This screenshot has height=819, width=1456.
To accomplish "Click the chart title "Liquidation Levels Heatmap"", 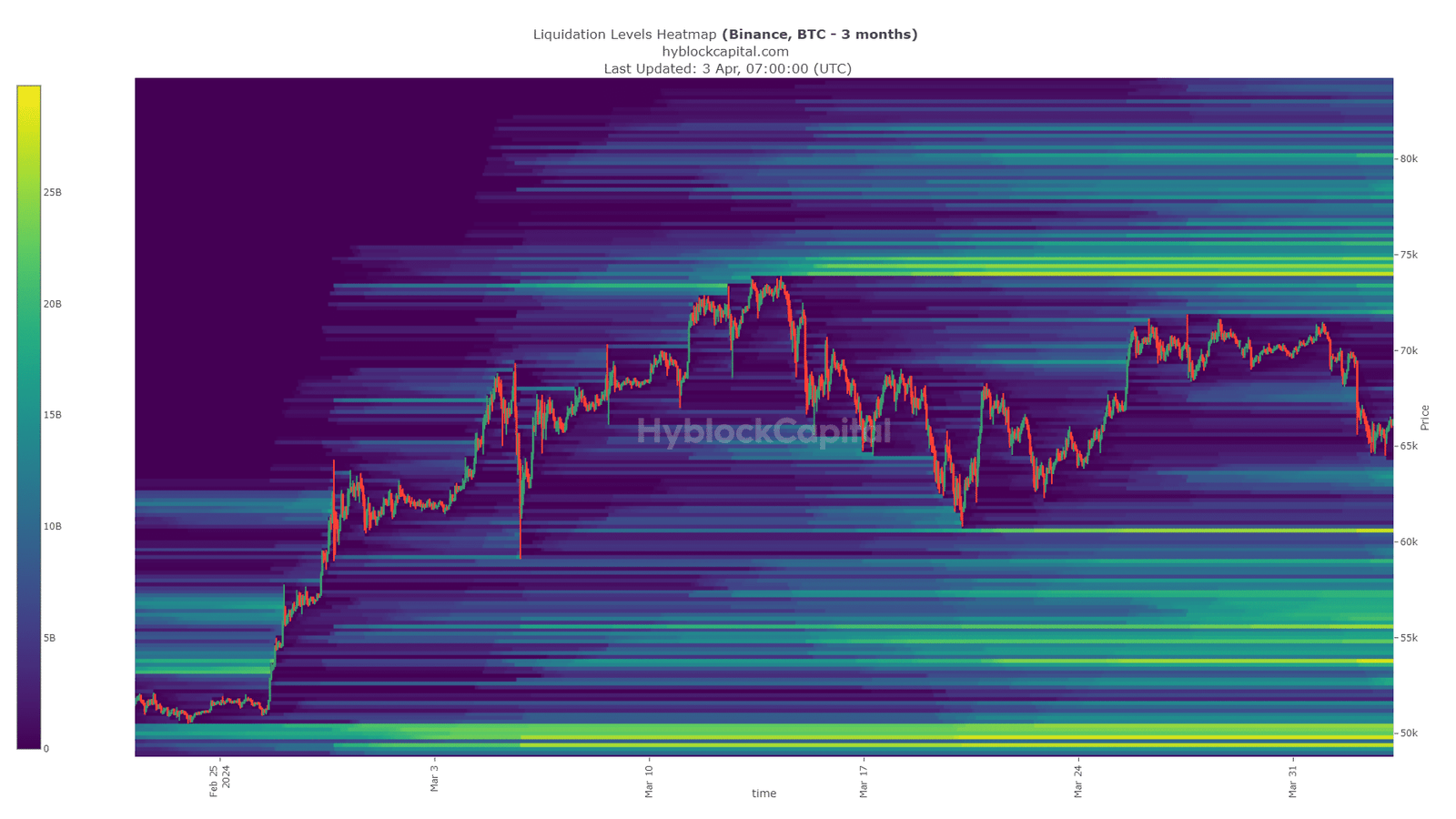I will 625,35.
